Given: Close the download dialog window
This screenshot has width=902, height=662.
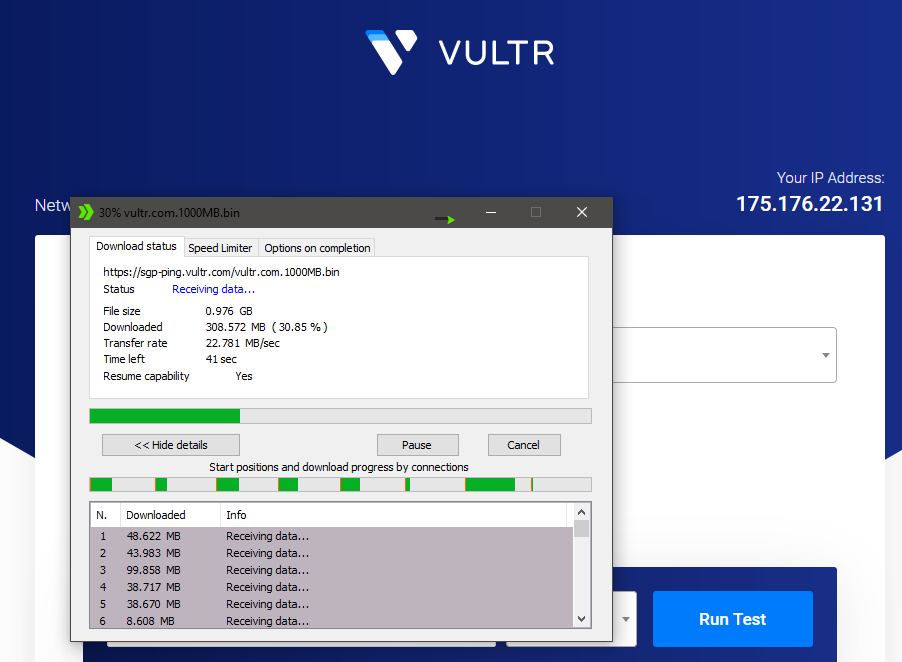Looking at the screenshot, I should coord(582,212).
